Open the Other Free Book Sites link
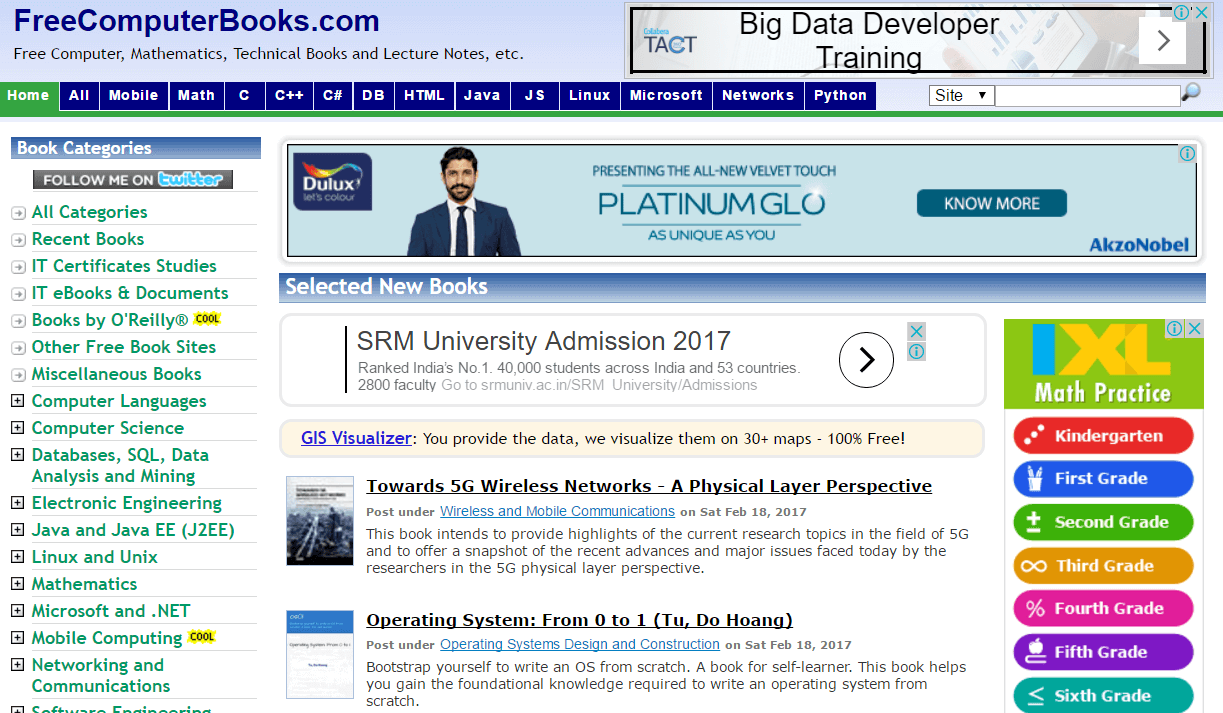This screenshot has height=713, width=1223. pos(124,347)
